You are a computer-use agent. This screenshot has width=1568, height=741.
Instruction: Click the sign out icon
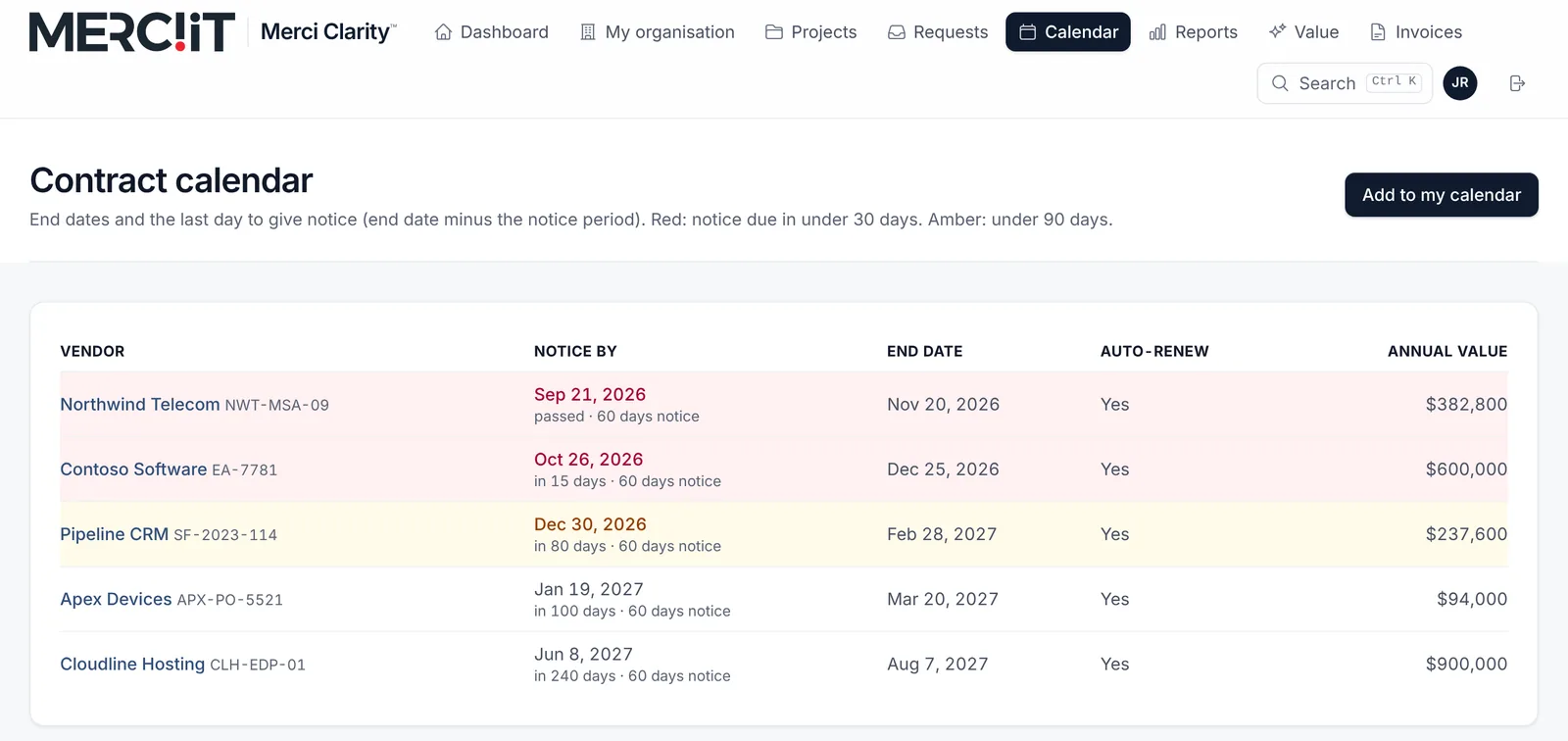(1517, 83)
